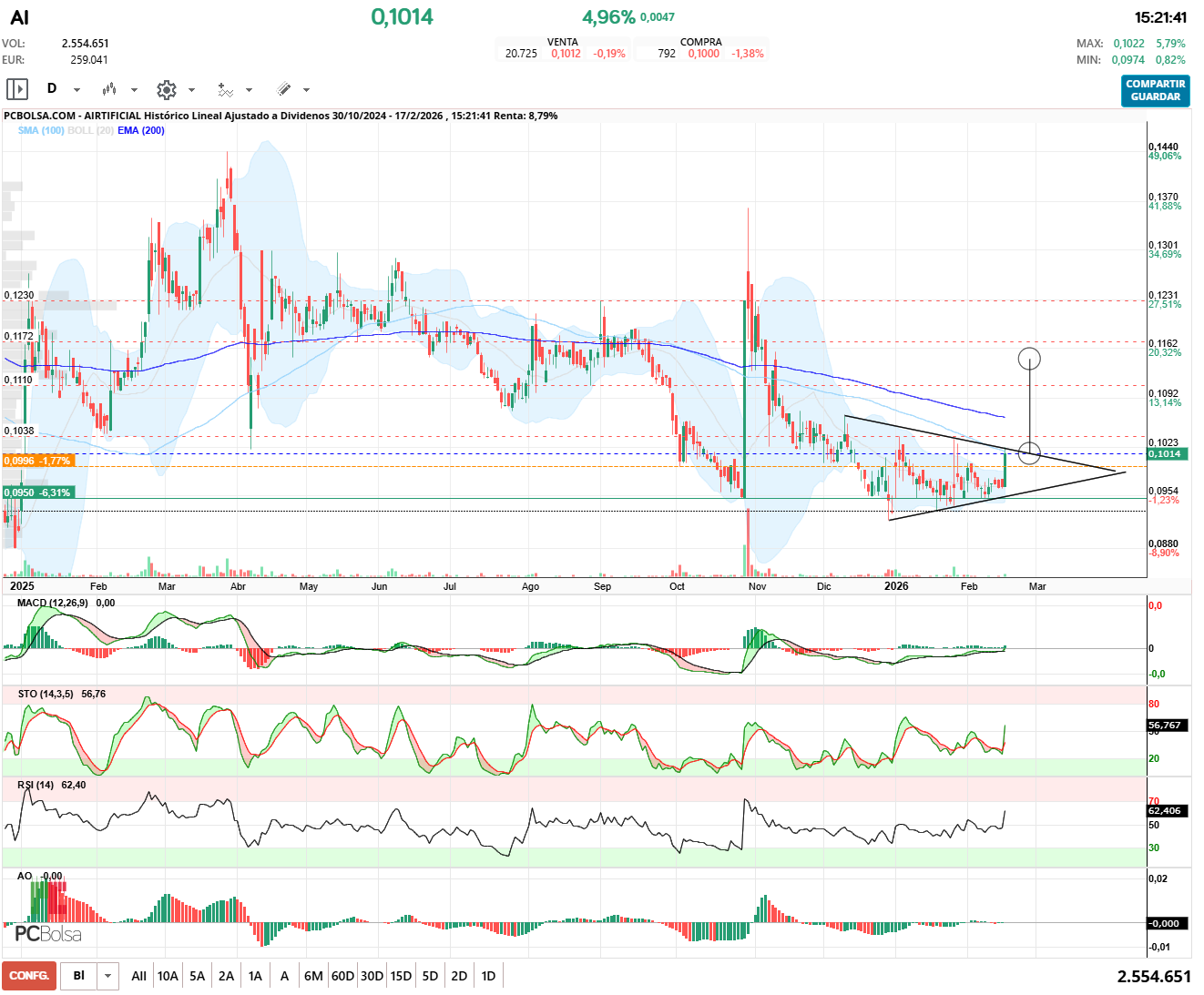The image size is (1204, 995).
Task: Click the BI button
Action: [x=79, y=976]
